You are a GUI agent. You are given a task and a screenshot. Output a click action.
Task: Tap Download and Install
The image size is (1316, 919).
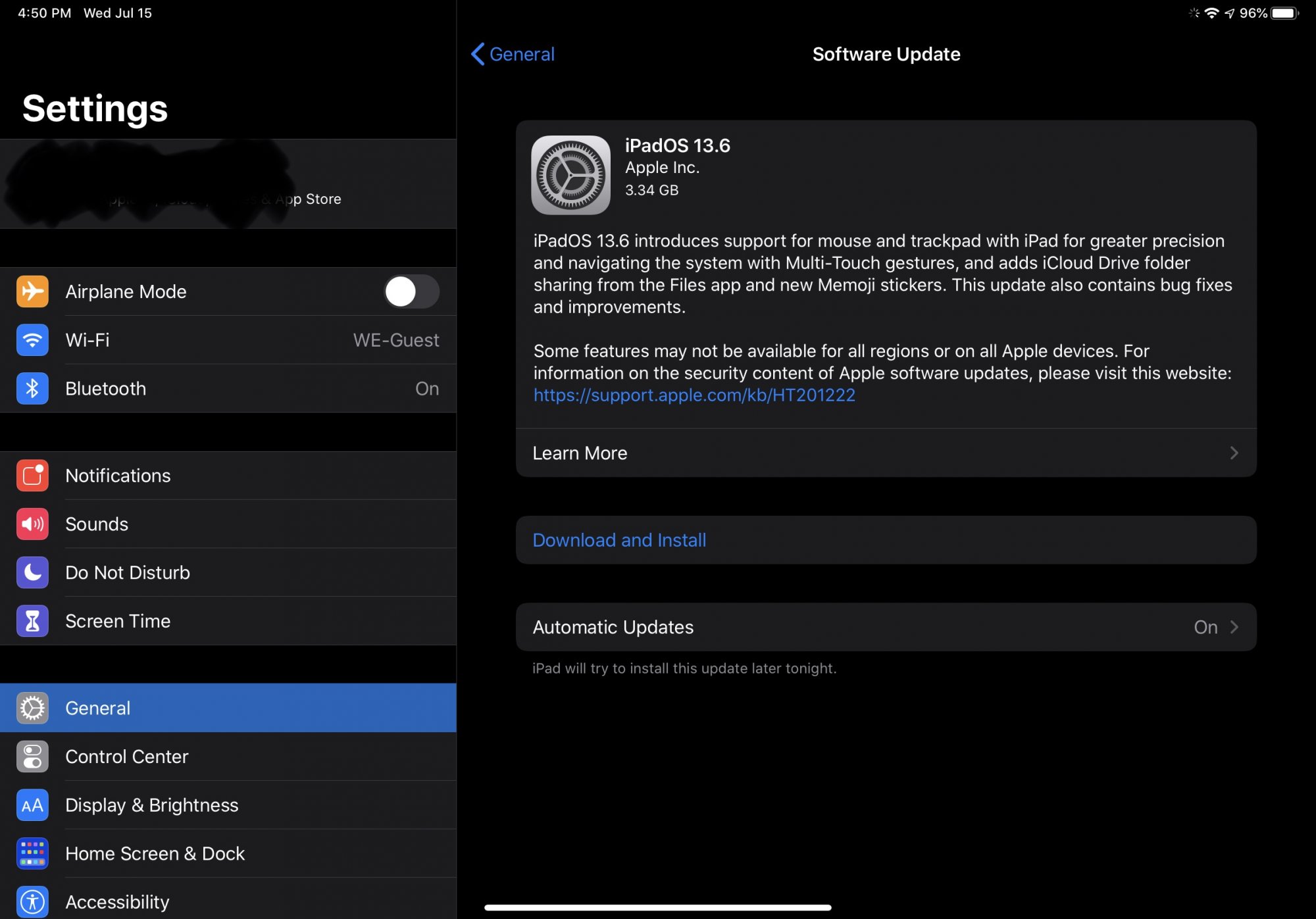(x=619, y=540)
